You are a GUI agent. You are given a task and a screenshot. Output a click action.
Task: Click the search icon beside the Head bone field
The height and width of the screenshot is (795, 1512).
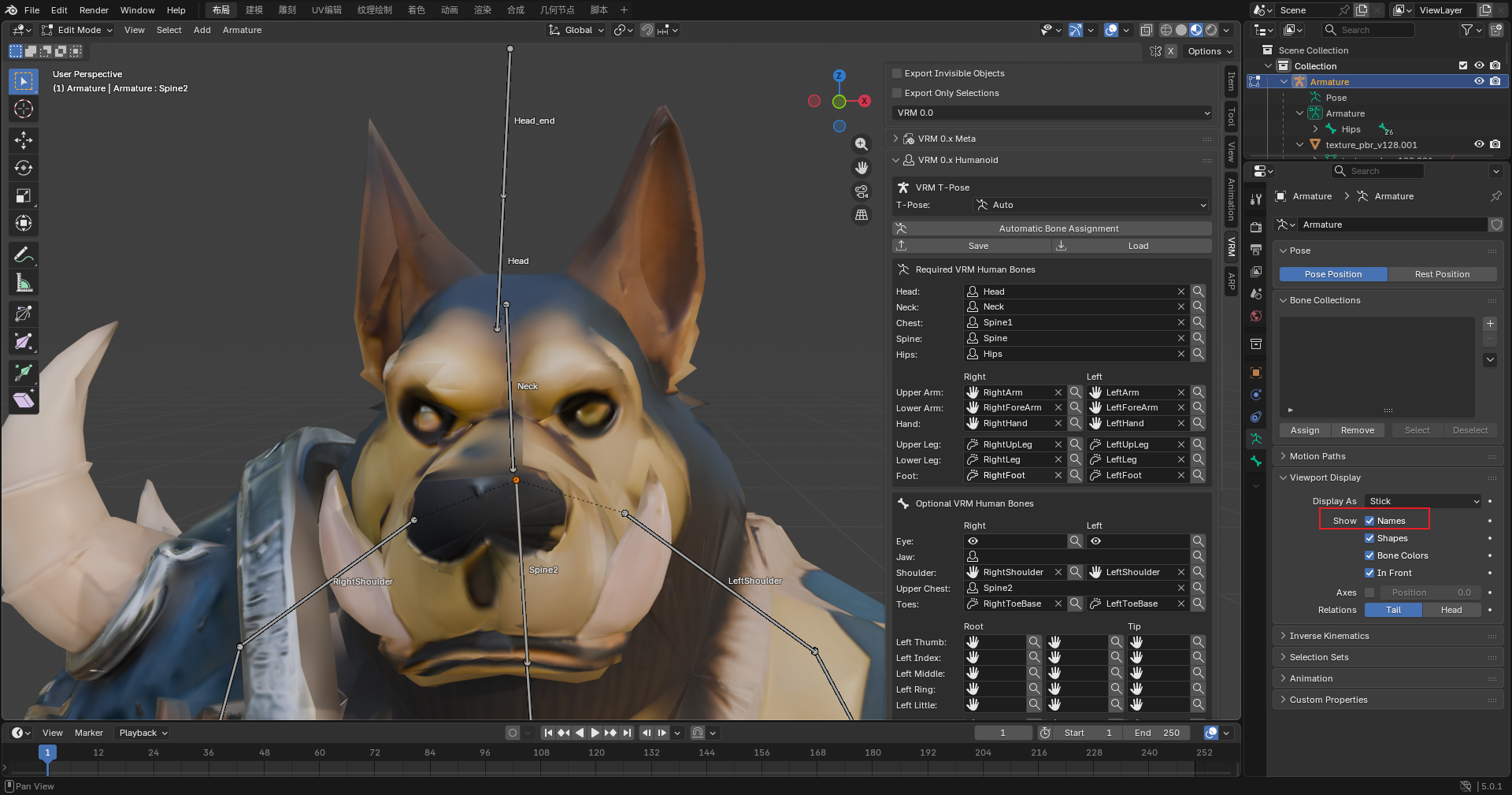coord(1198,292)
